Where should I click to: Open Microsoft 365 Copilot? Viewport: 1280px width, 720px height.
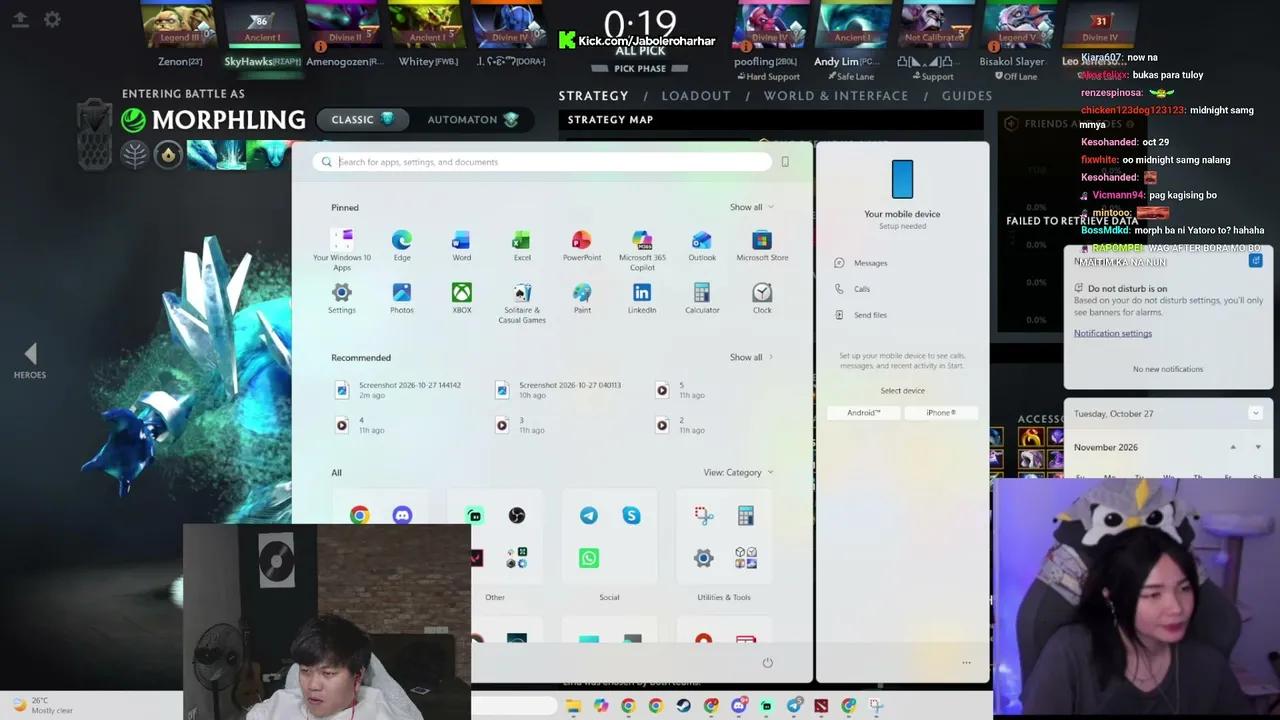point(642,250)
